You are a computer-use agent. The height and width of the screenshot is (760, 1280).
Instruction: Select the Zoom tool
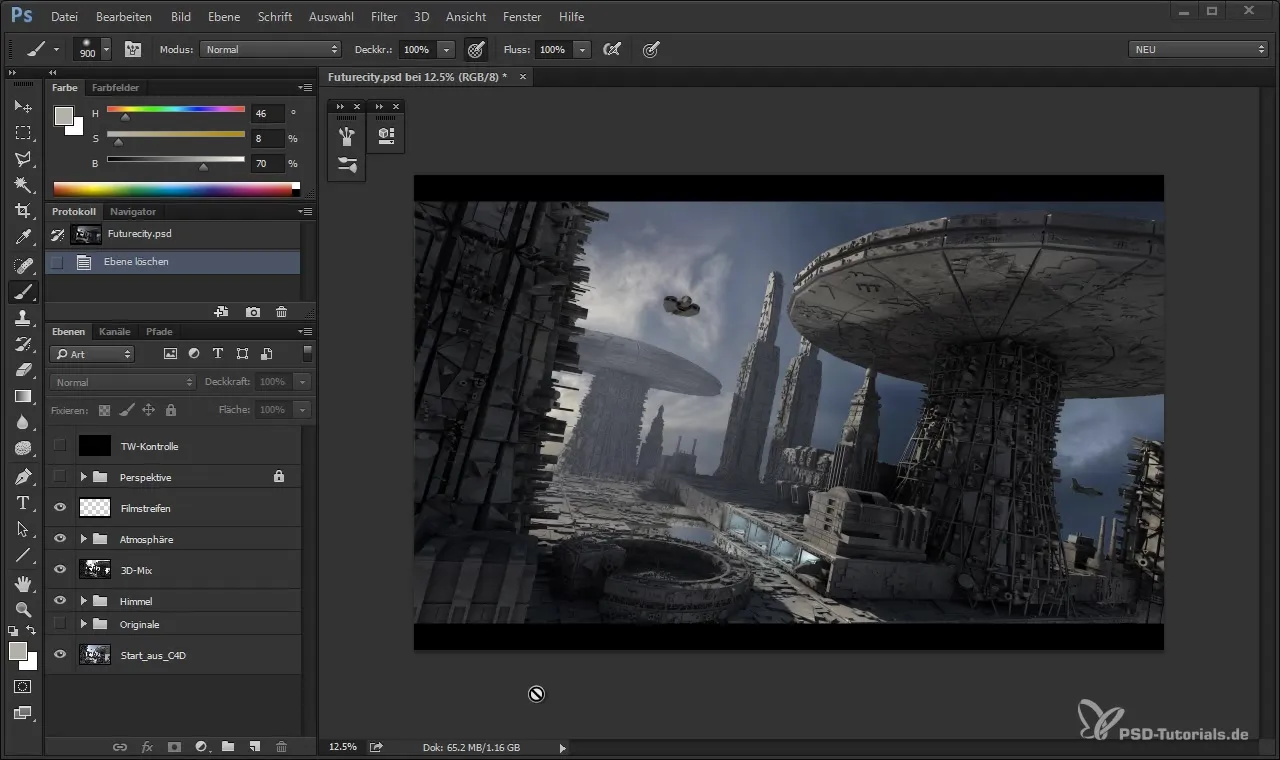pos(22,609)
